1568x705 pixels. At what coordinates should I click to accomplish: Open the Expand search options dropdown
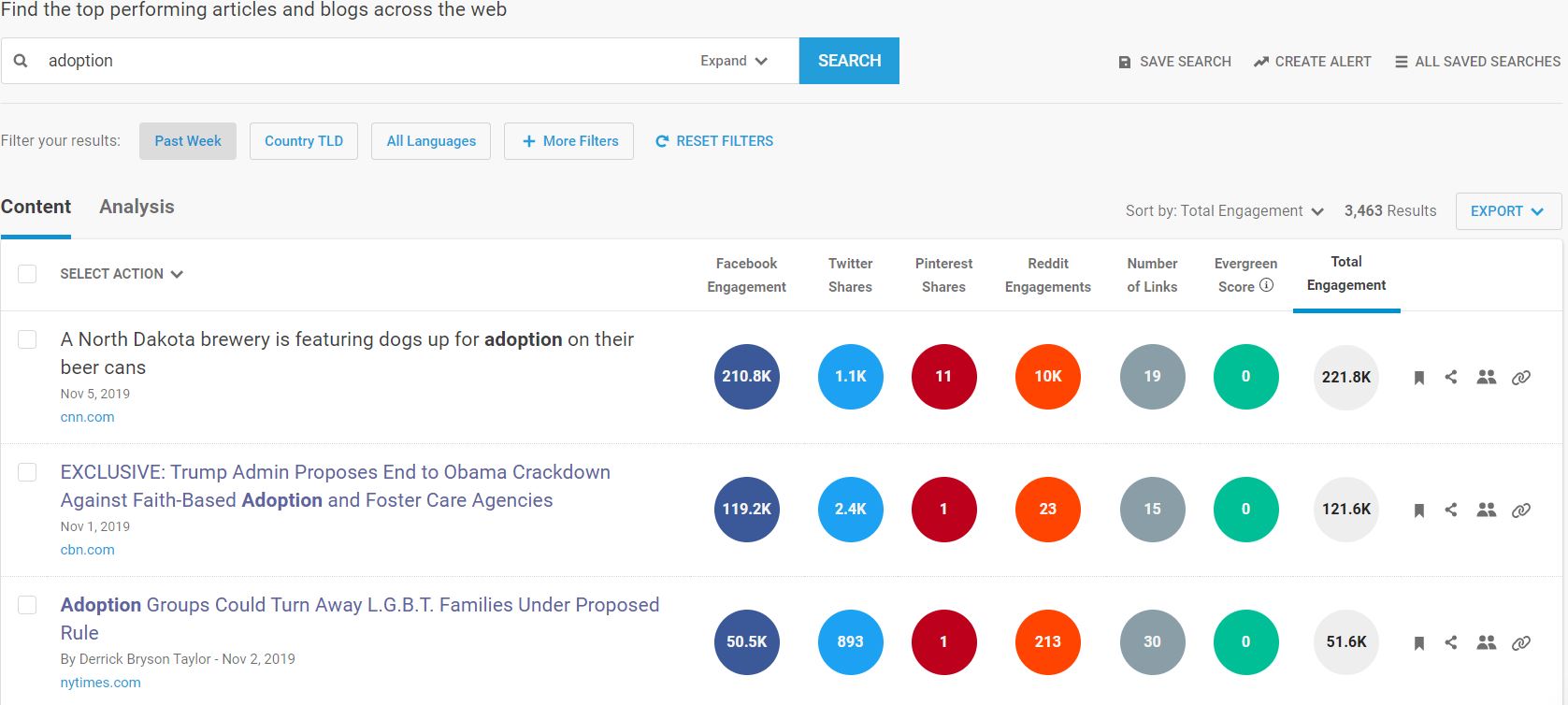point(733,60)
